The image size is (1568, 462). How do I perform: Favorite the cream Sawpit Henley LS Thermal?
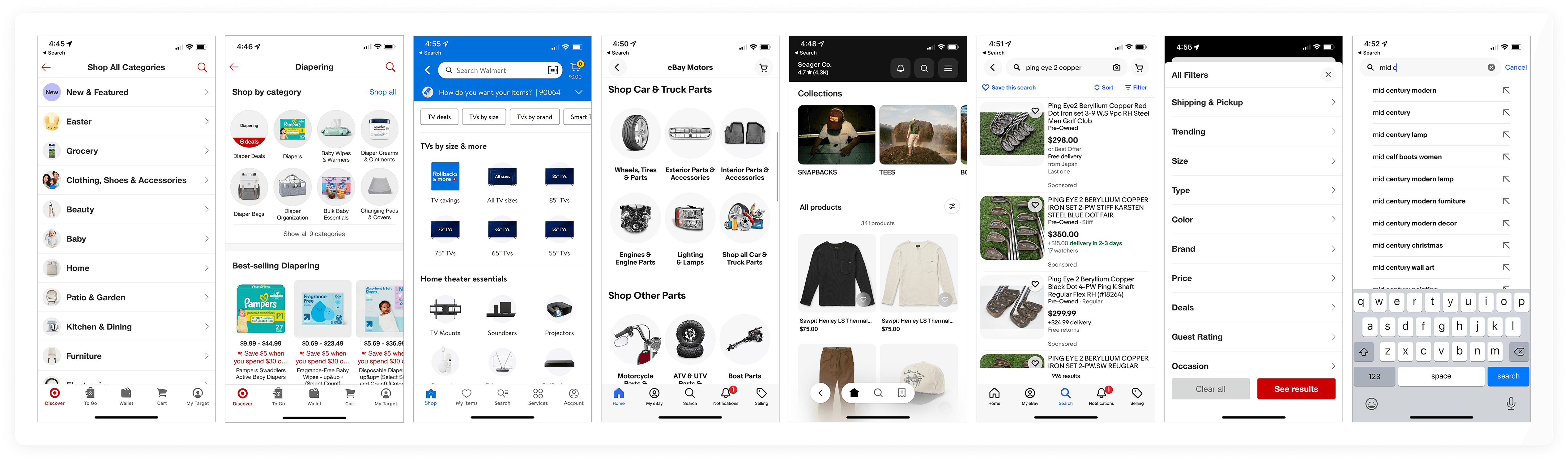click(x=945, y=299)
